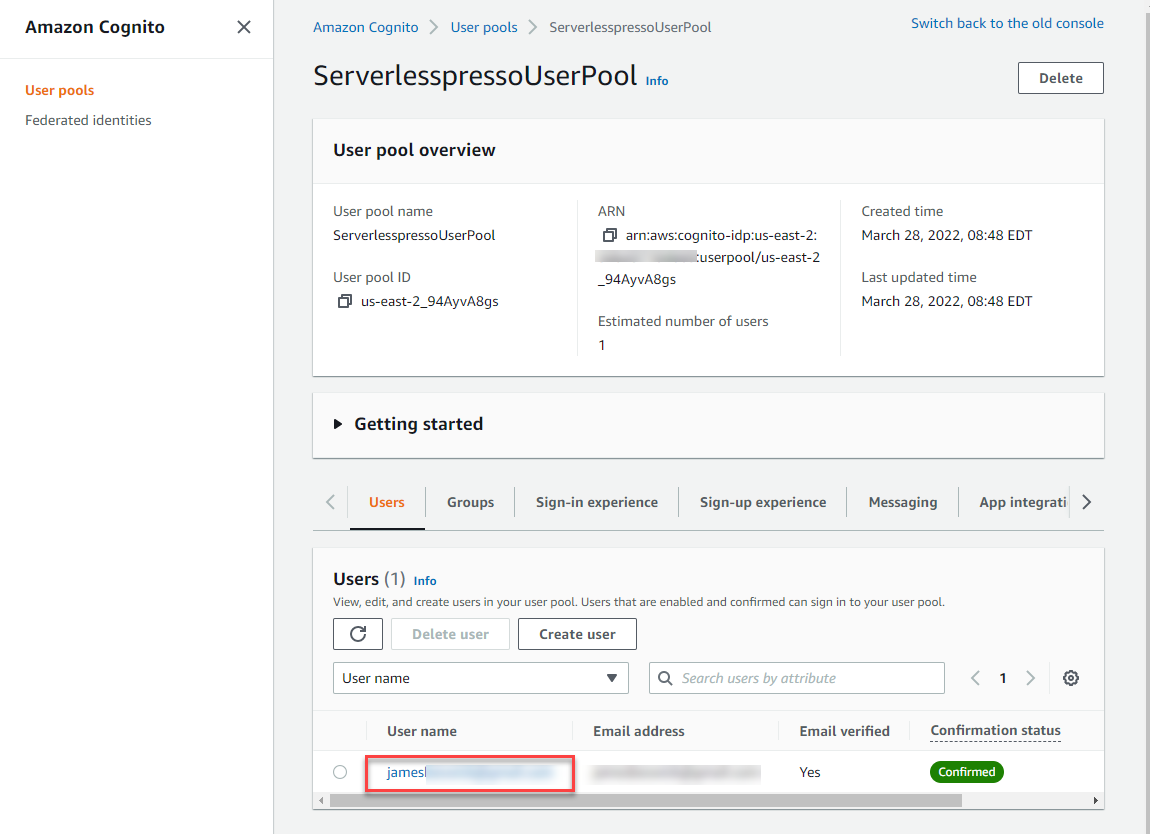Open Amazon Cognito breadcrumb link
This screenshot has height=834, width=1150.
coord(366,27)
